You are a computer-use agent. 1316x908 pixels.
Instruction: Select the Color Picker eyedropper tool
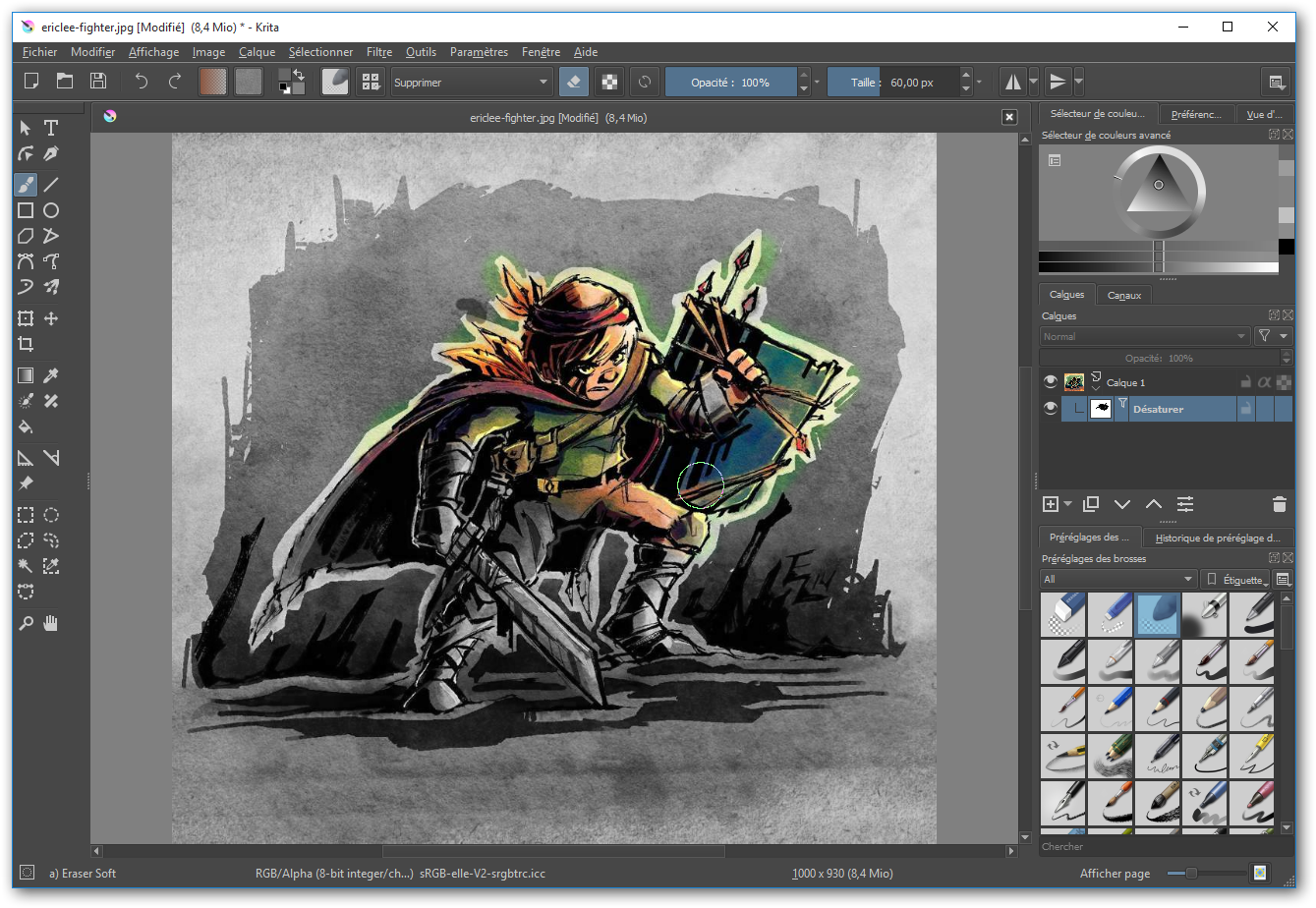[51, 375]
